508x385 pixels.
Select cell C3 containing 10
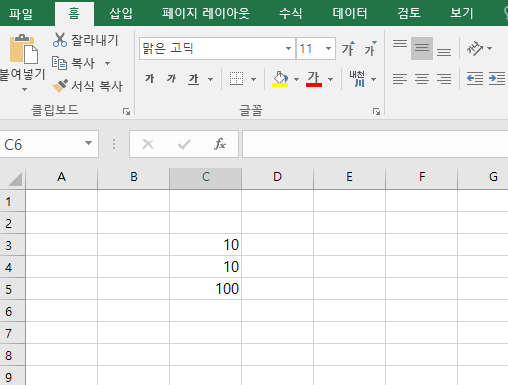(x=206, y=245)
